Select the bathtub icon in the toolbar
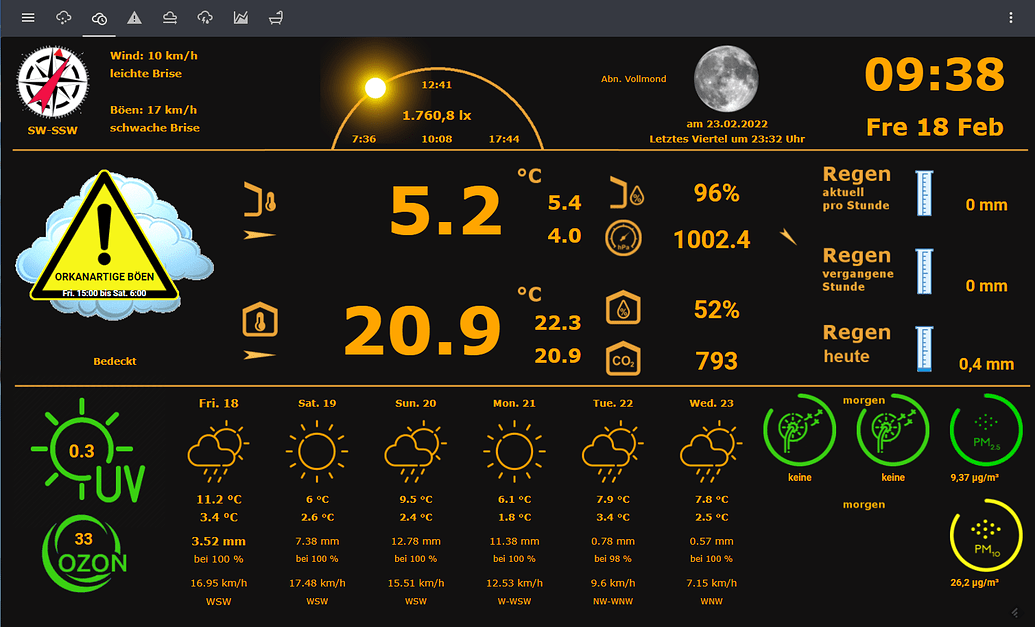 tap(275, 18)
